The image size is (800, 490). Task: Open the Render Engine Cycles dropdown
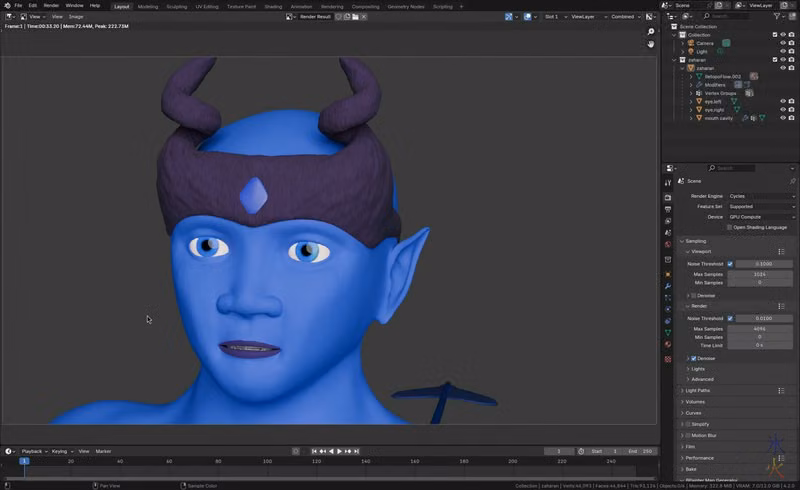click(761, 196)
